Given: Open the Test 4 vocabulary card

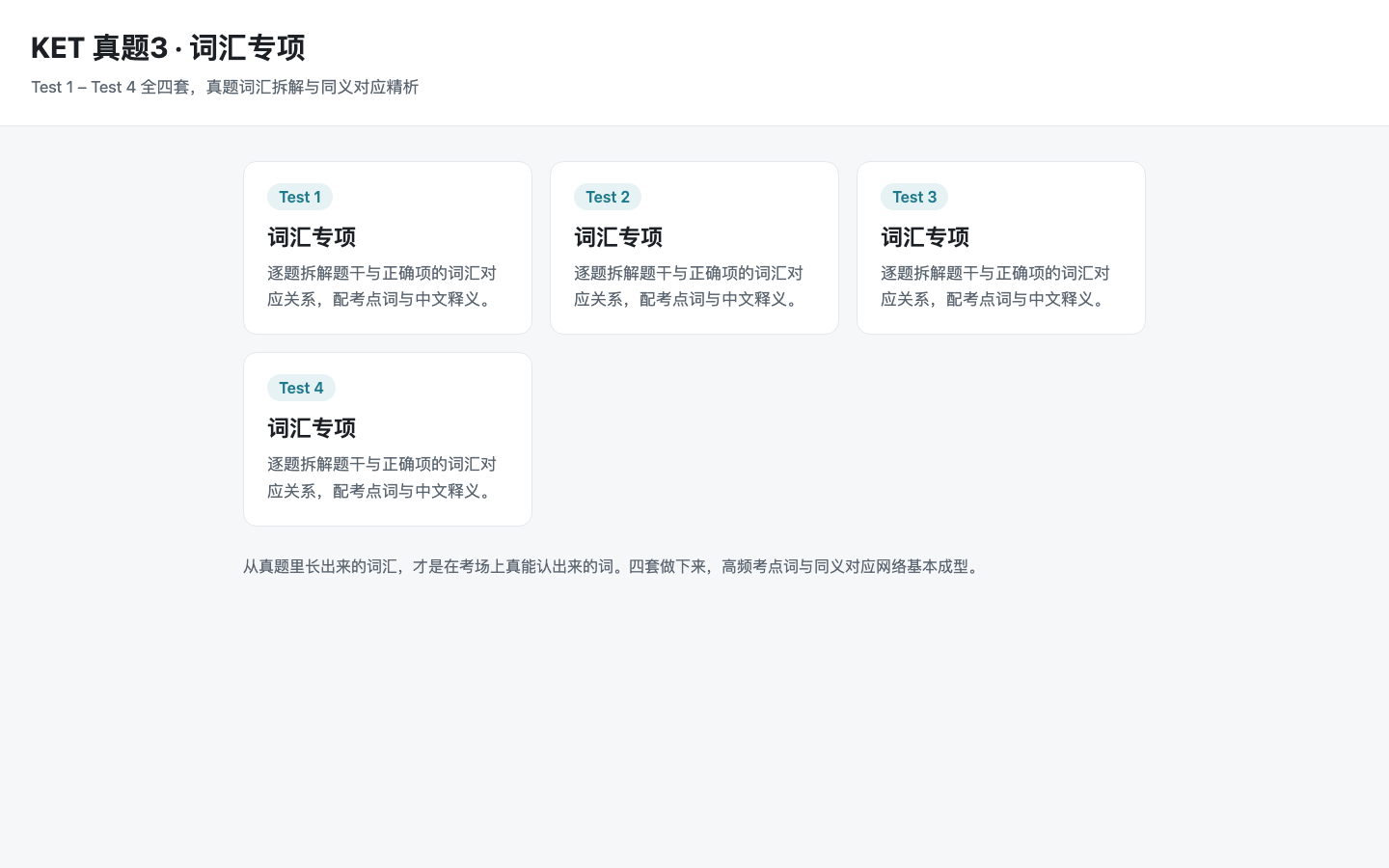Looking at the screenshot, I should [388, 439].
